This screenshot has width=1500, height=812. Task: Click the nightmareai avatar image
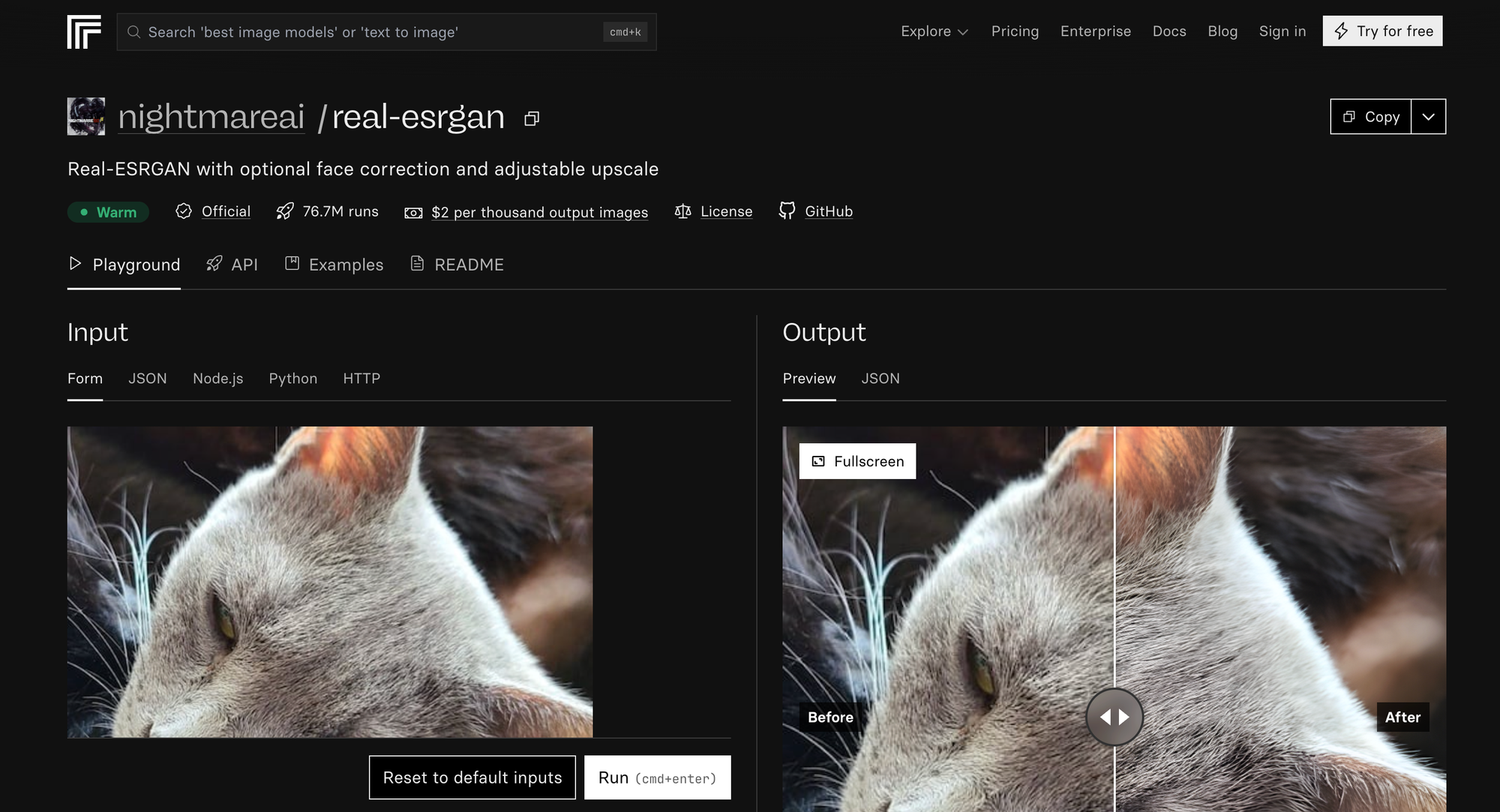click(86, 116)
